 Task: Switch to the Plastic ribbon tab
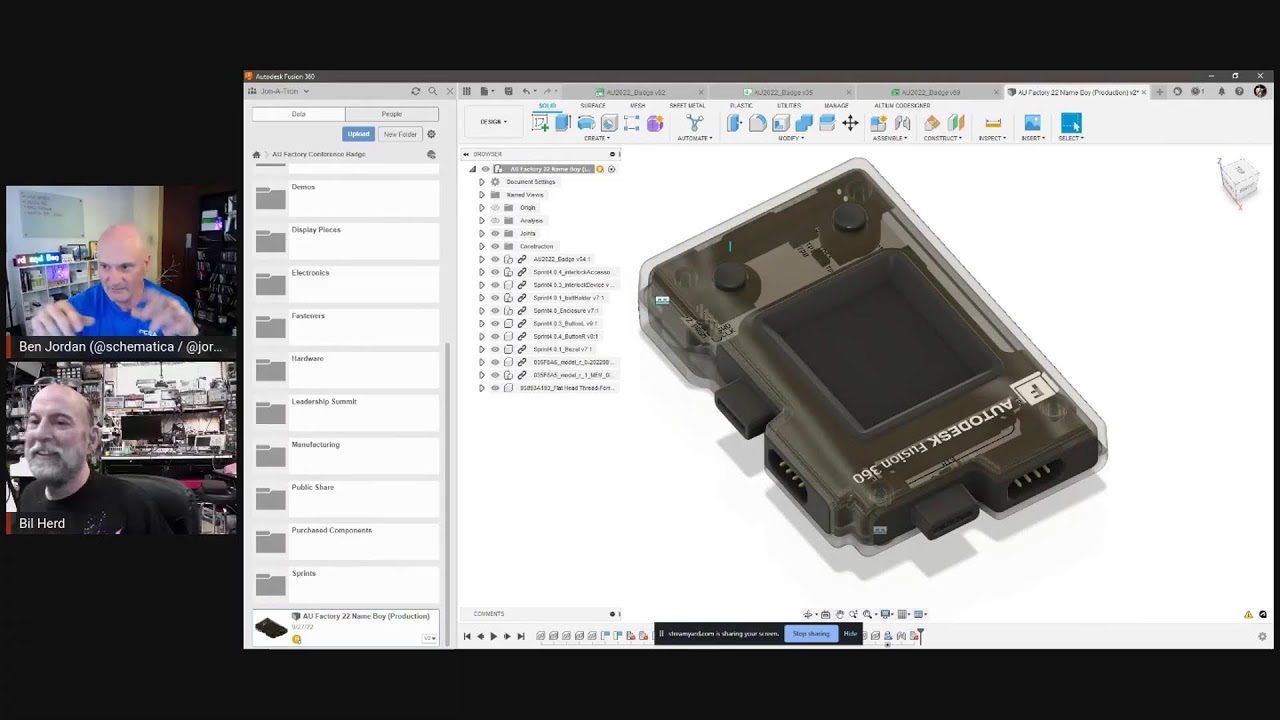coord(741,105)
